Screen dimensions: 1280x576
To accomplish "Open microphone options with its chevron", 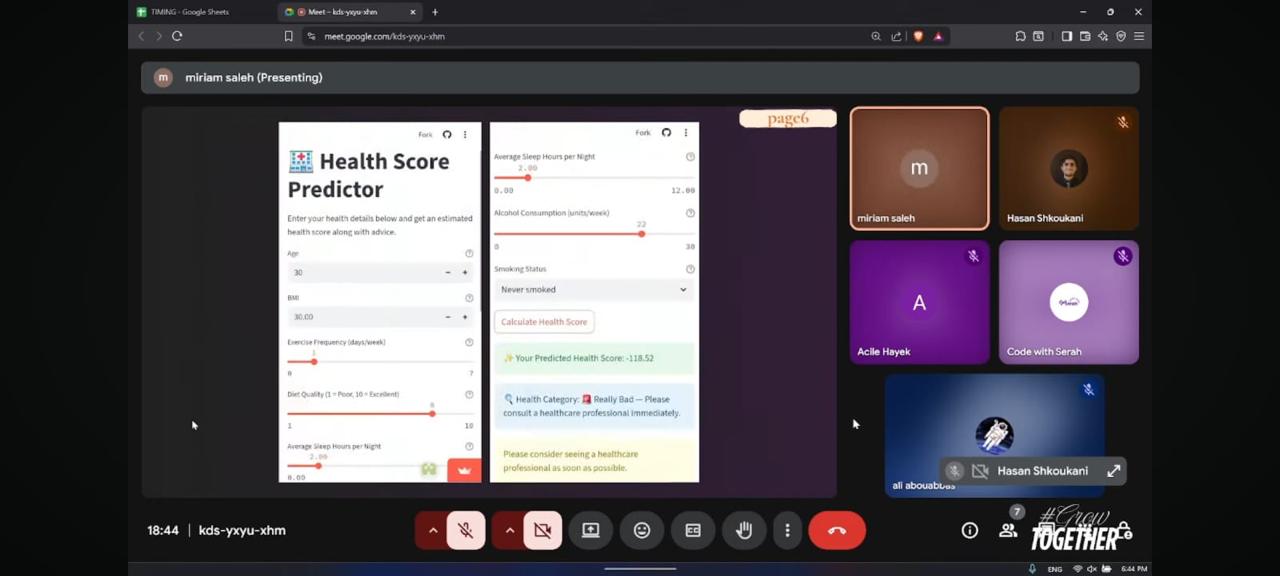I will pos(433,530).
